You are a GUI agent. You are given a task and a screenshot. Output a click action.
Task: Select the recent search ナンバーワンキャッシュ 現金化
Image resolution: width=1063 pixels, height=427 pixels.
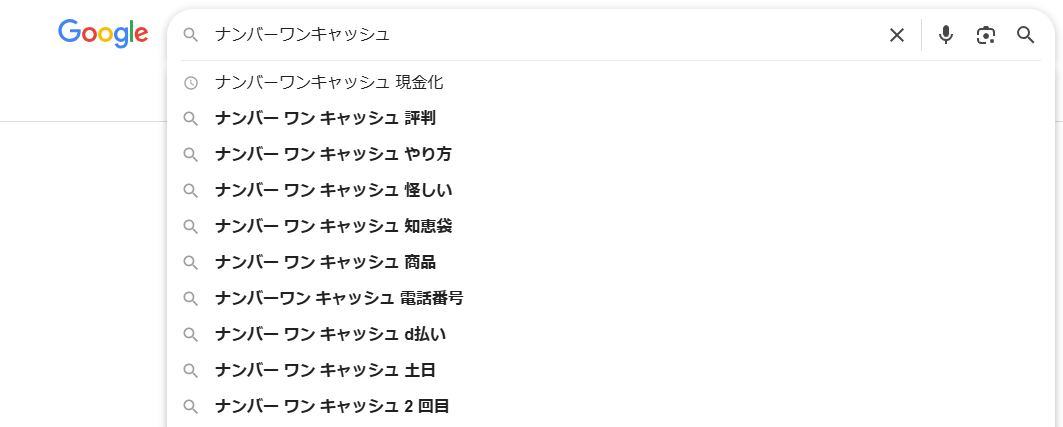(329, 82)
